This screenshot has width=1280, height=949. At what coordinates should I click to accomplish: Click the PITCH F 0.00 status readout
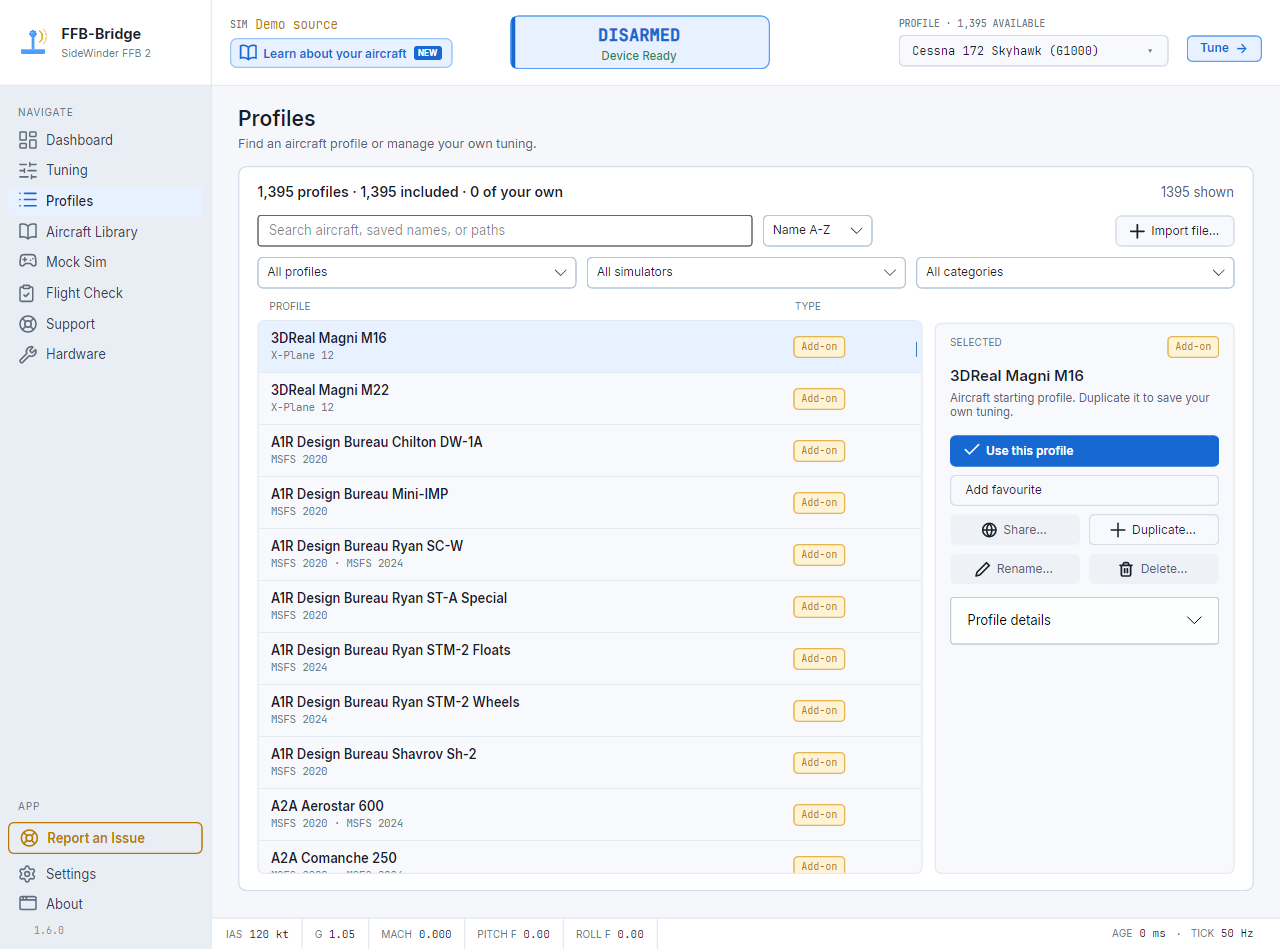[x=514, y=934]
